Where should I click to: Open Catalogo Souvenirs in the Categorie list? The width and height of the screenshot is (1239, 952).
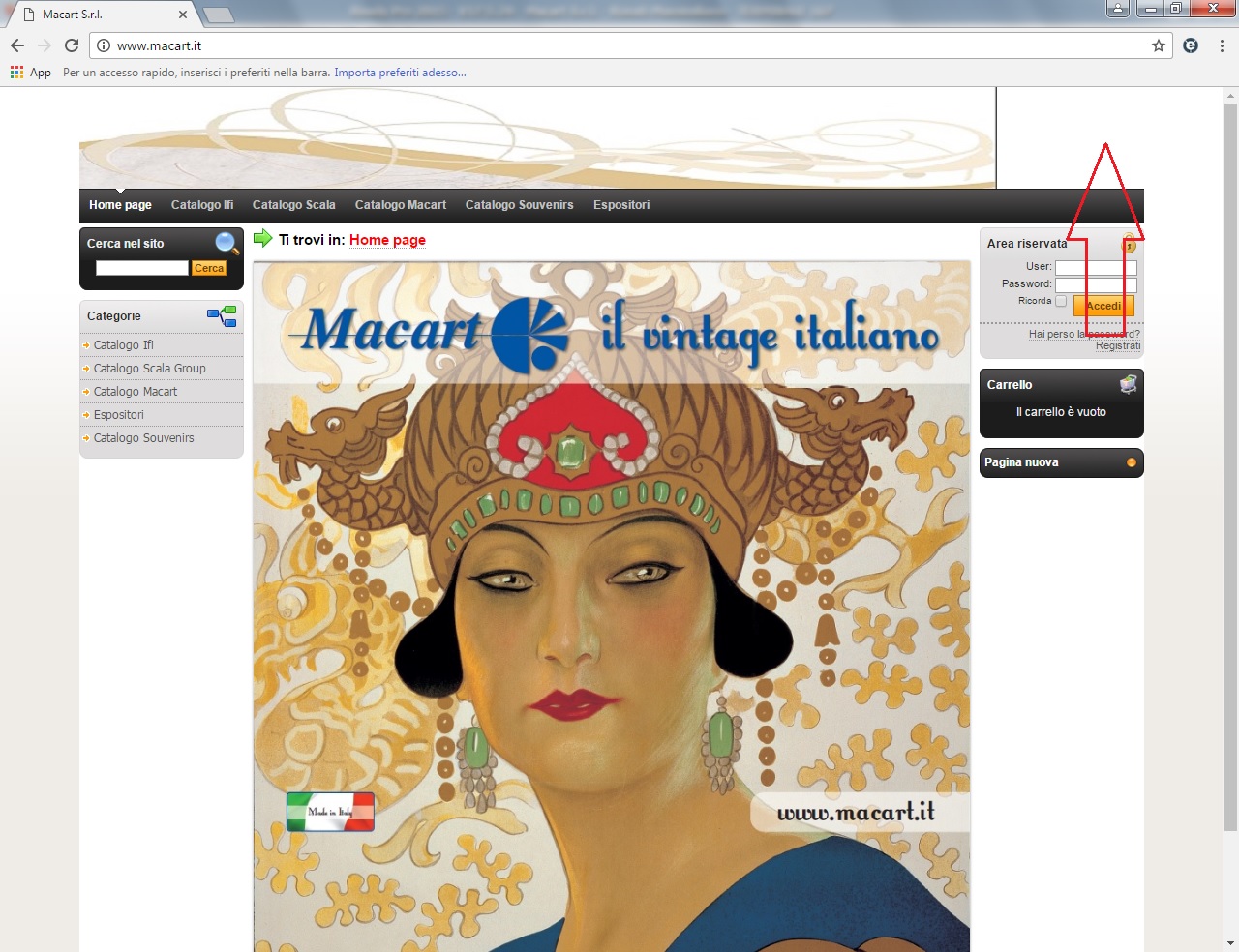point(144,438)
